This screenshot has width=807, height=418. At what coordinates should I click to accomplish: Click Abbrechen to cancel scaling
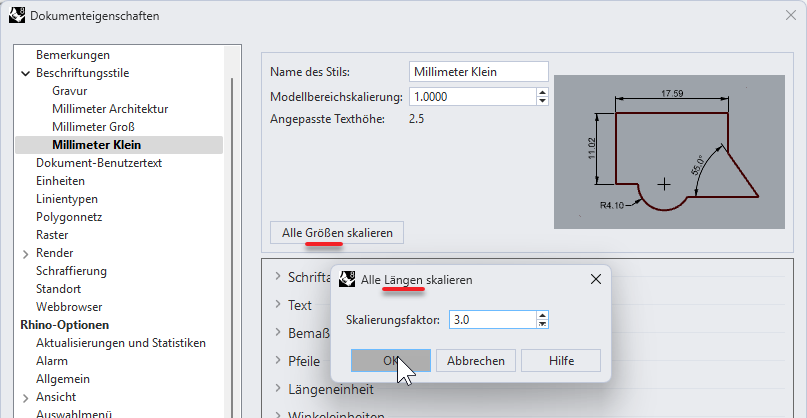pyautogui.click(x=476, y=360)
